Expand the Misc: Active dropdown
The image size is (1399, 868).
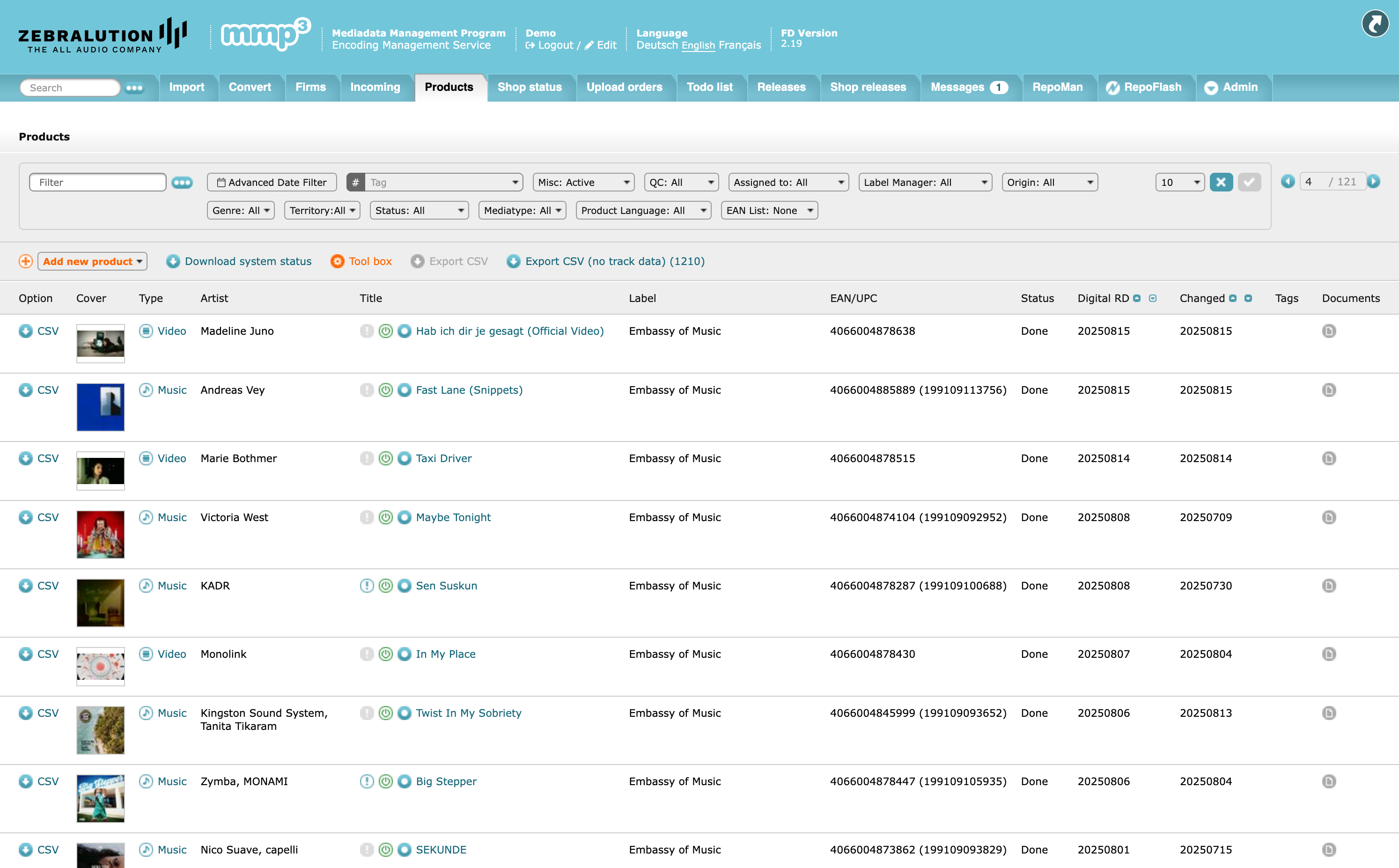(x=583, y=183)
